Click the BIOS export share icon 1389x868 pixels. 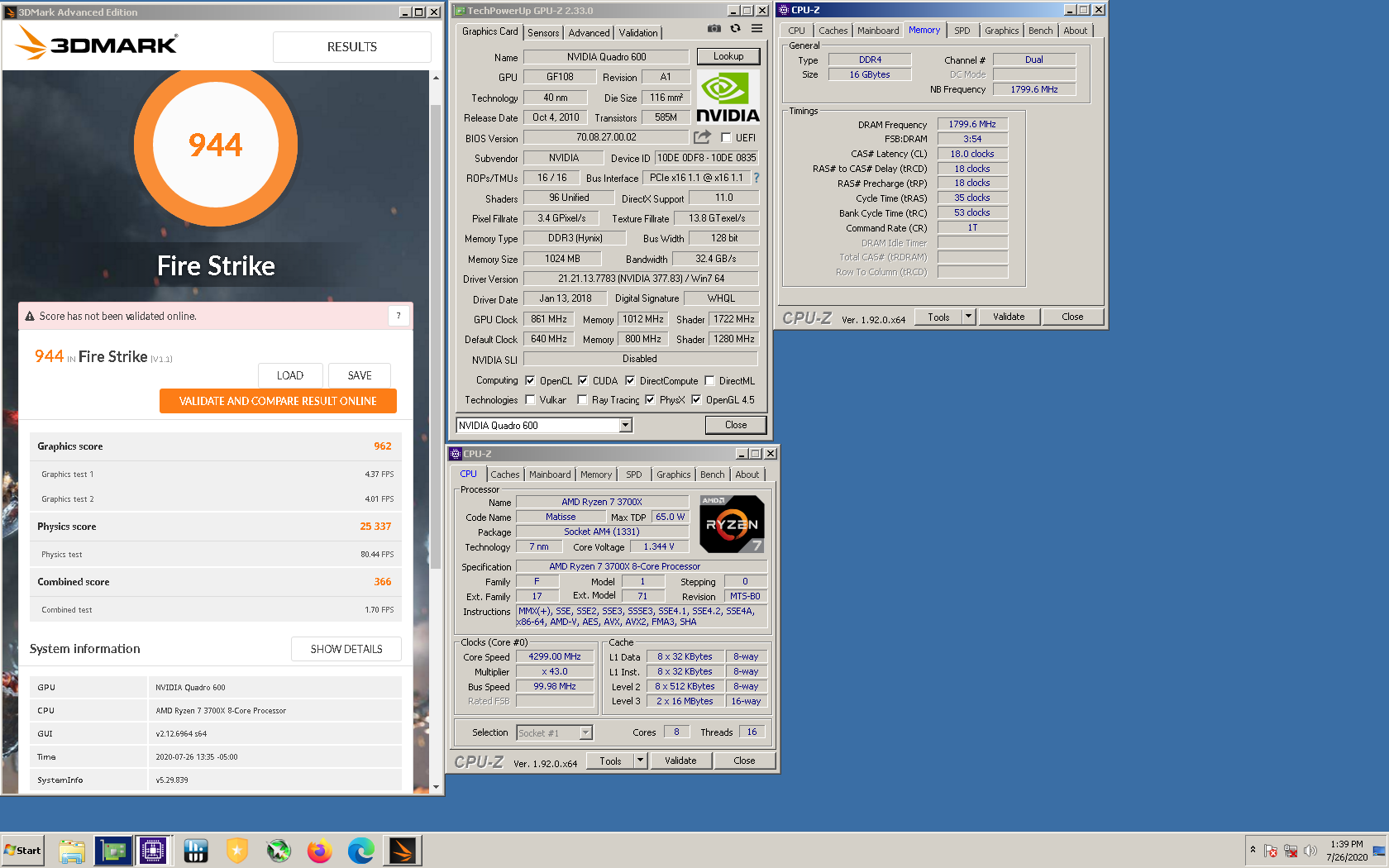click(702, 137)
